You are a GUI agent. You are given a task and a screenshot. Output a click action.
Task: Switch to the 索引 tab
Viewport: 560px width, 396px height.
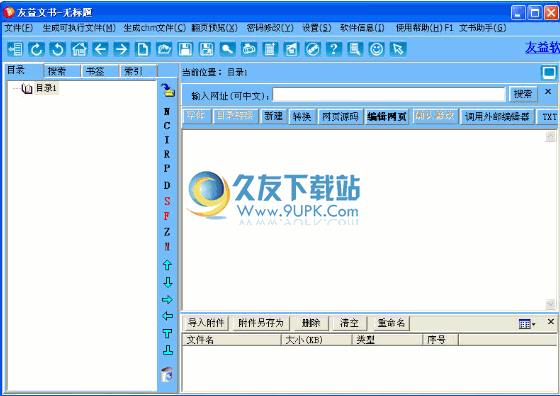(x=139, y=71)
